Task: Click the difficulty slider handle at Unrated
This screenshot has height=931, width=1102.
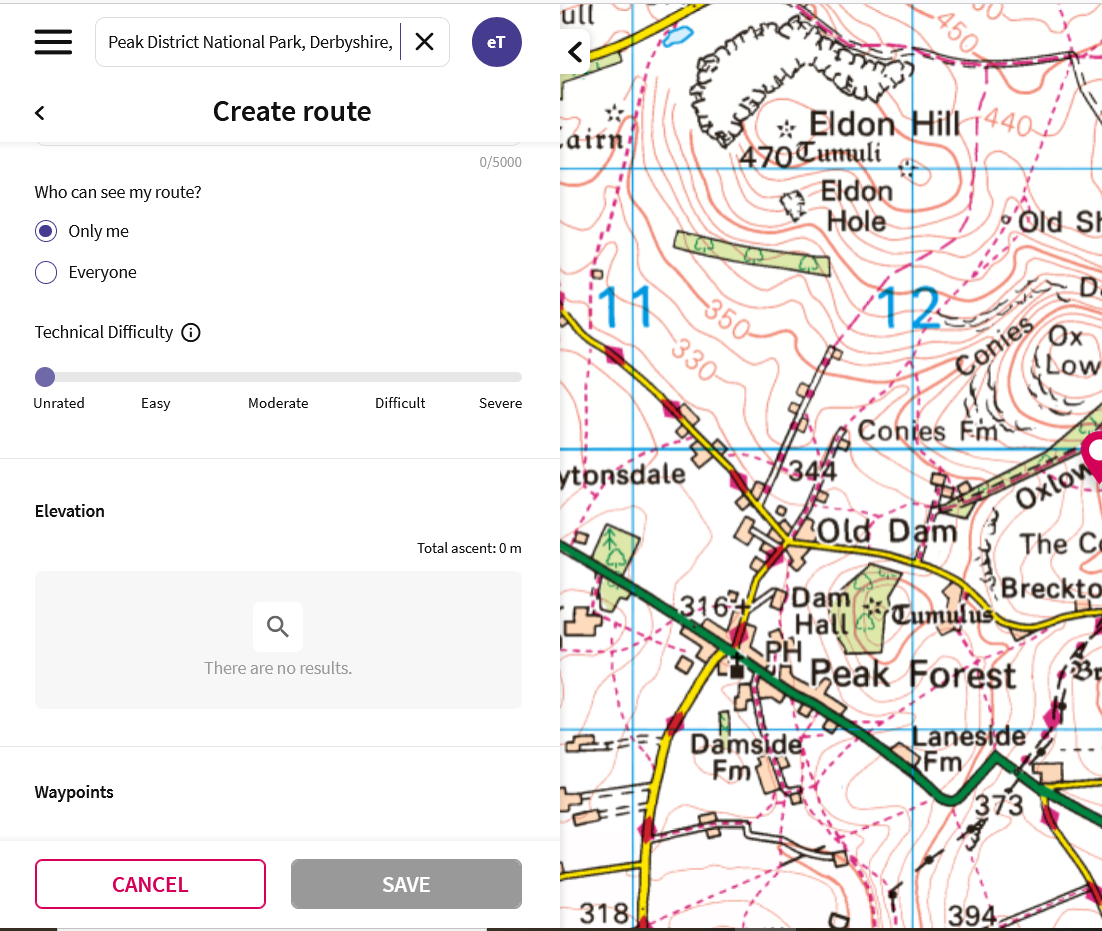Action: pos(45,377)
